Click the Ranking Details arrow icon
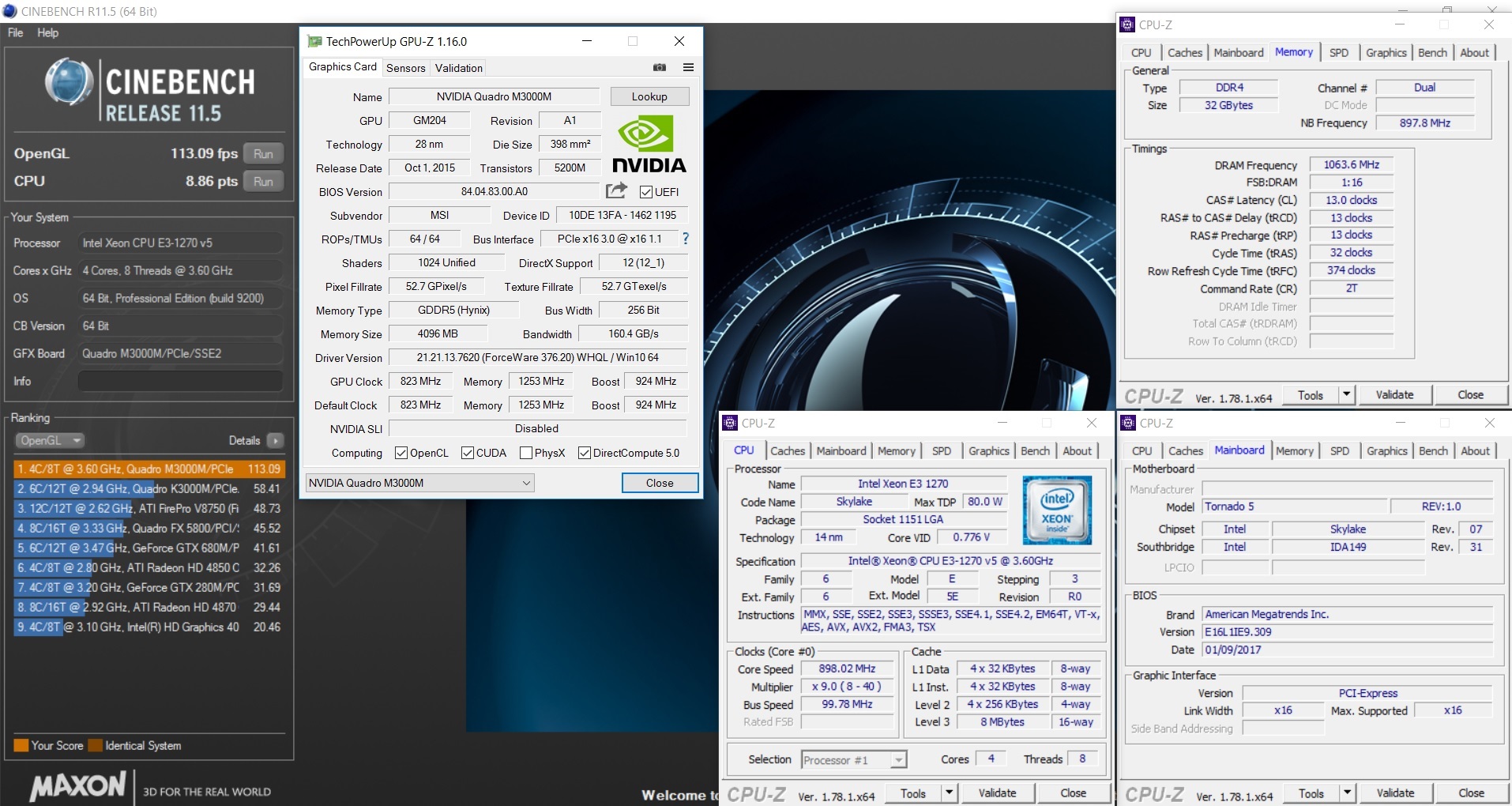This screenshot has width=1512, height=806. click(276, 441)
